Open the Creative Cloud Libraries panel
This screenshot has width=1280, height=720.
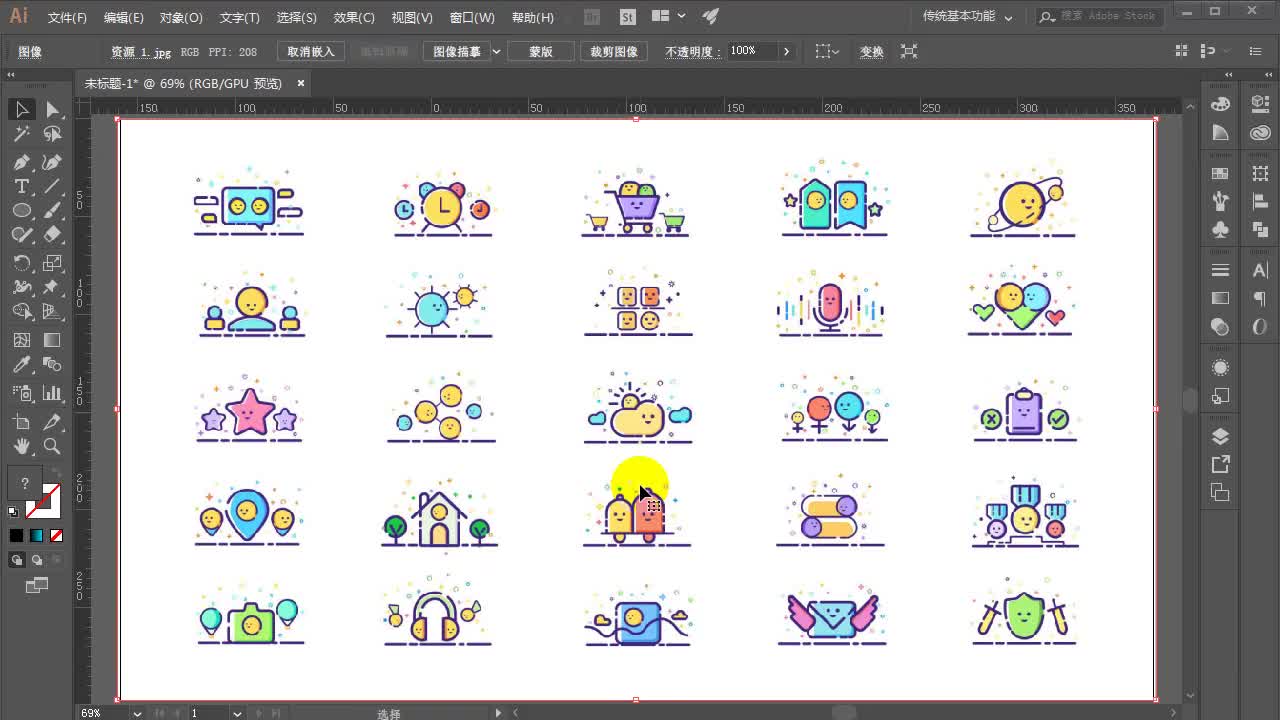pyautogui.click(x=1259, y=132)
